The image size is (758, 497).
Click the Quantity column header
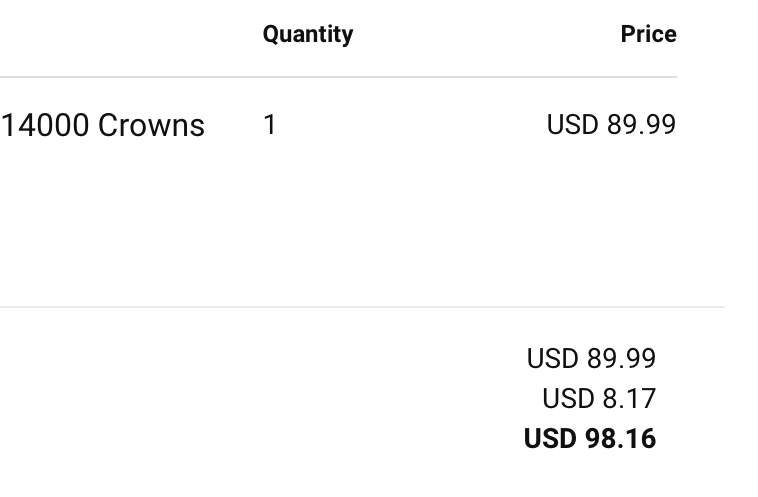point(307,34)
